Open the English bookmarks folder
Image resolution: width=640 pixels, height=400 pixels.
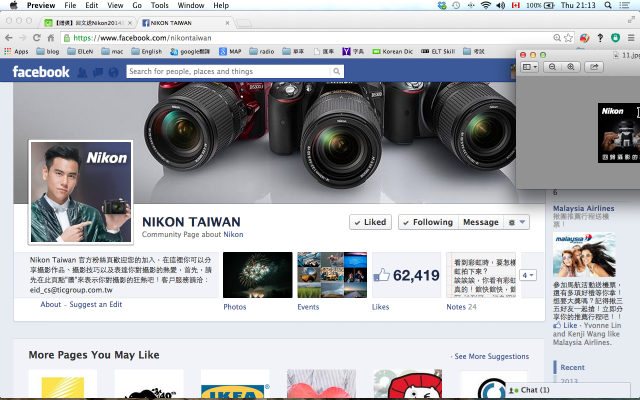point(147,51)
